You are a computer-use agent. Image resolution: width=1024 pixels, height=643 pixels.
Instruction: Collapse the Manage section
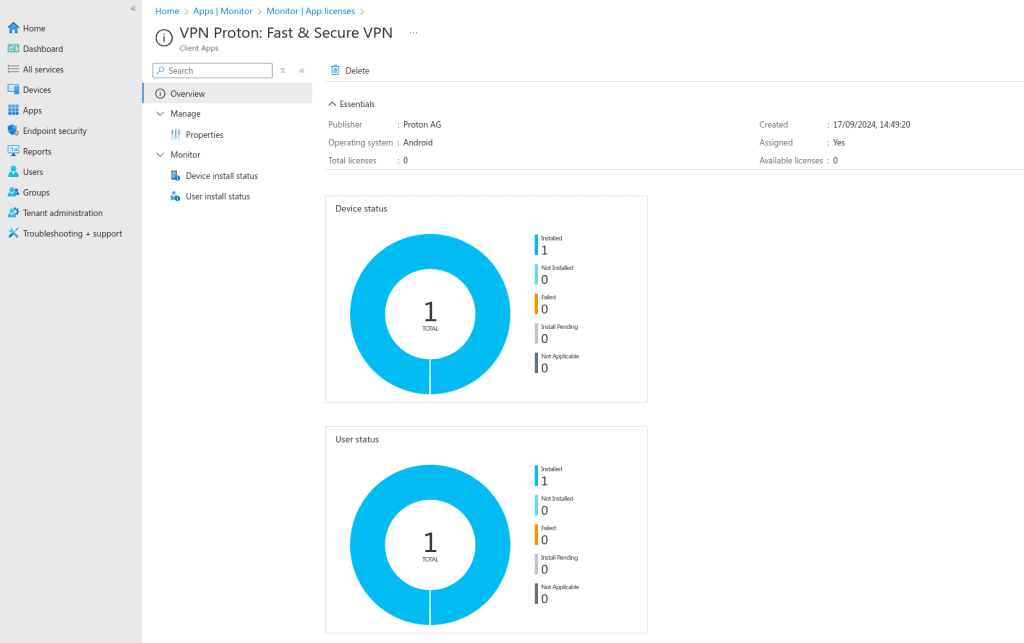point(160,114)
